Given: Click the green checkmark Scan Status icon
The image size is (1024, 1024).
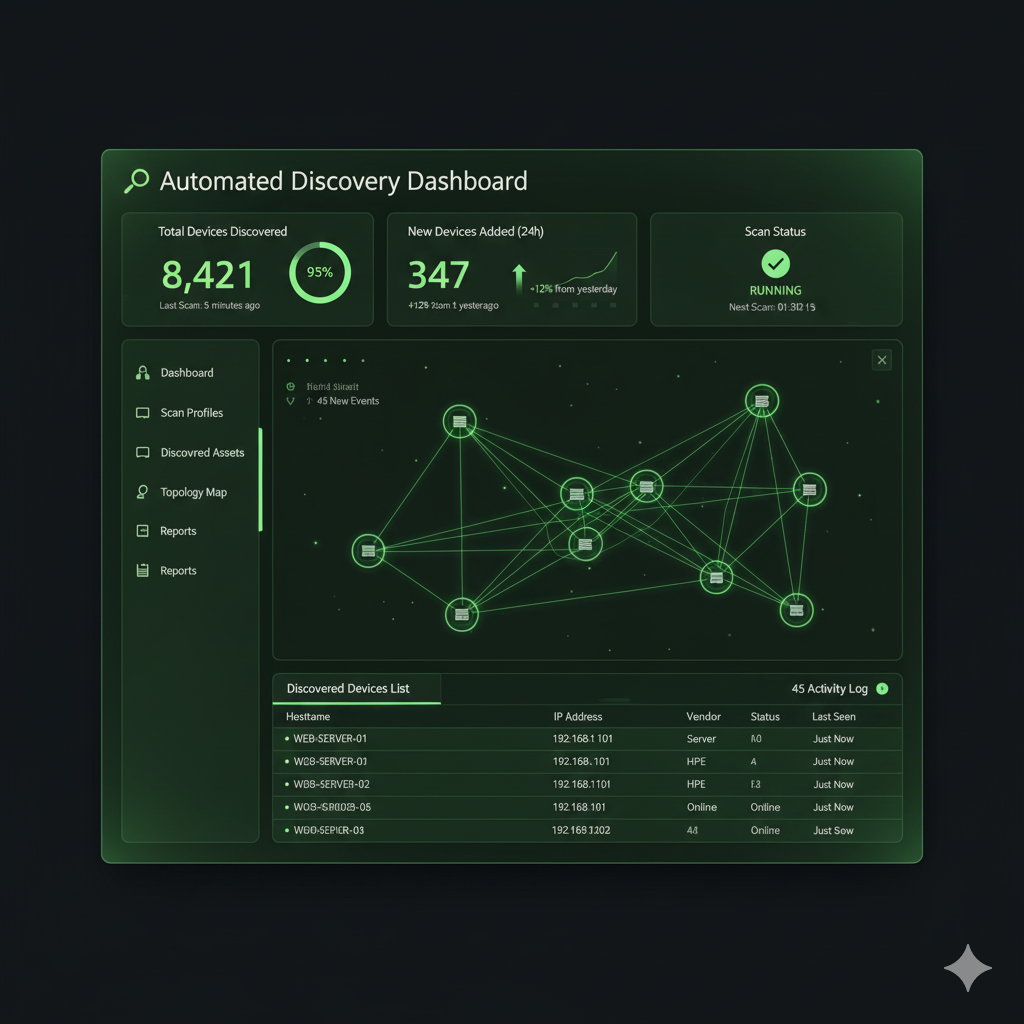Looking at the screenshot, I should point(775,262).
